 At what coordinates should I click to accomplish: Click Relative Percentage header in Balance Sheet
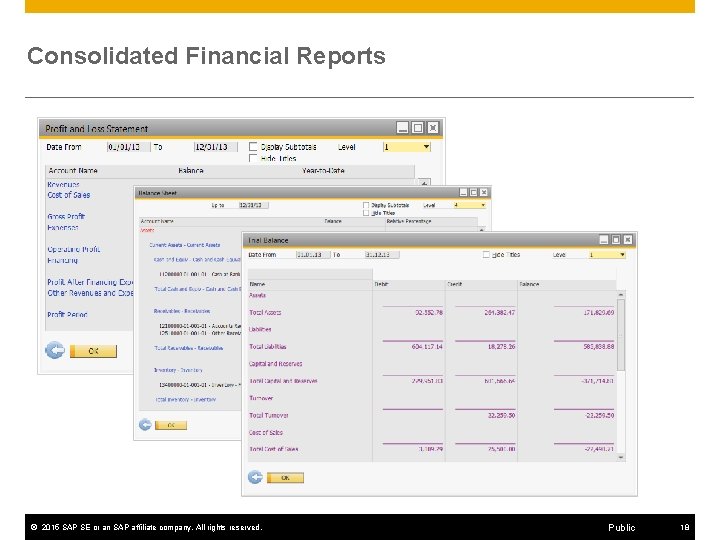point(409,221)
